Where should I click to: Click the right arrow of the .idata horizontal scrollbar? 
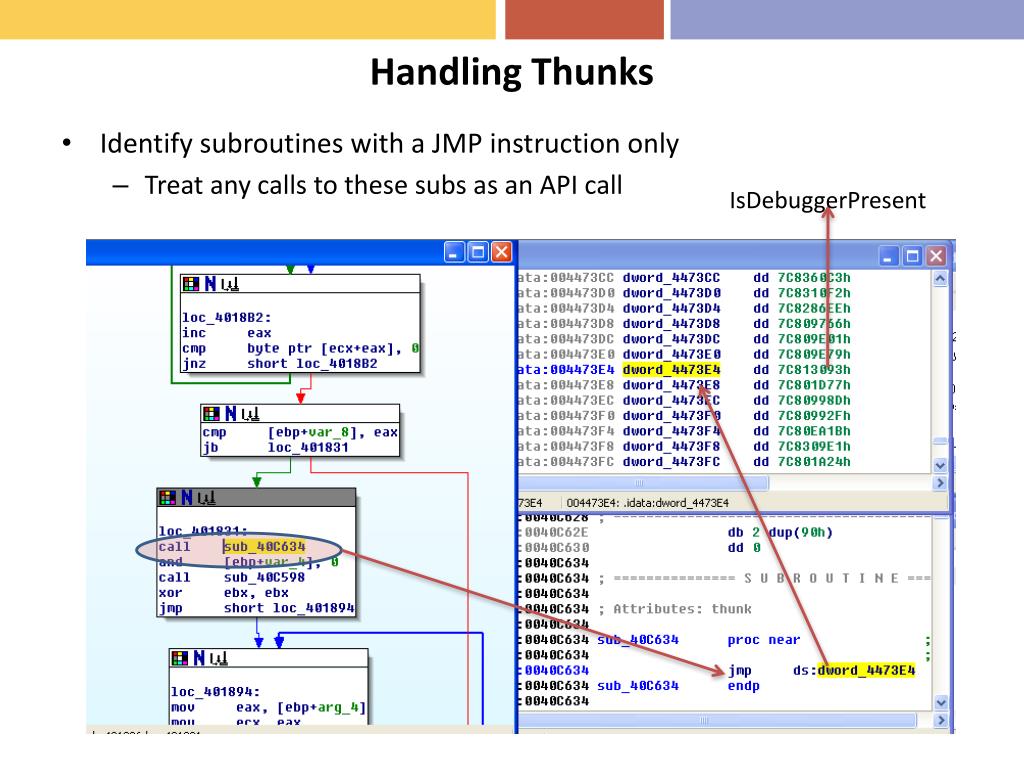point(940,483)
